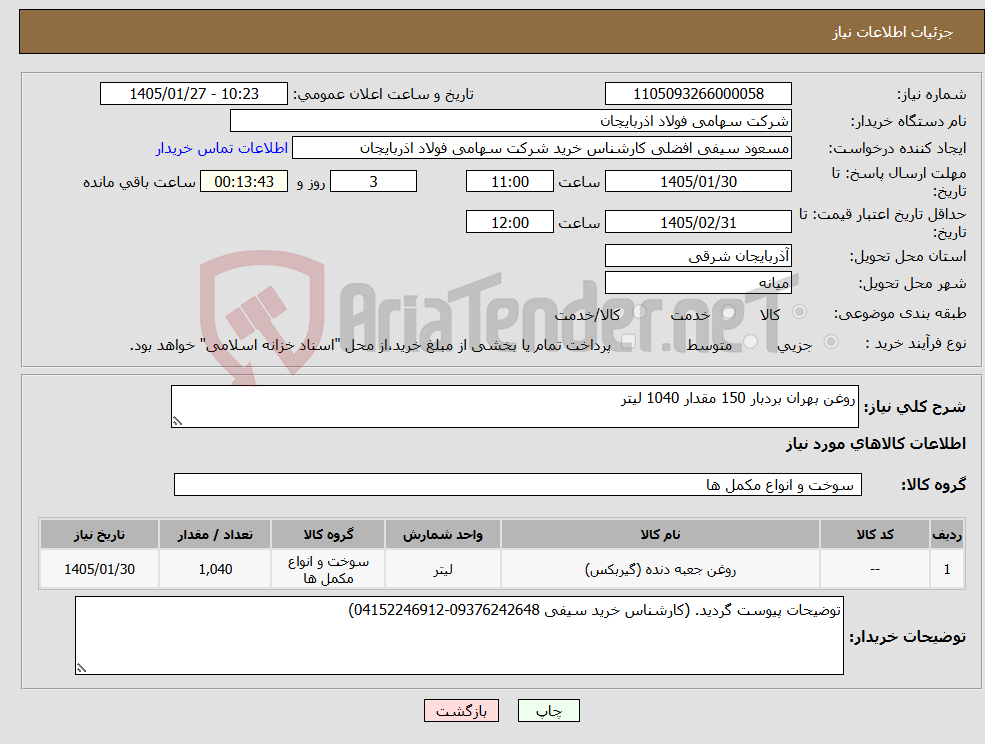Open the اطلاعات تماس خریدار link

tap(222, 148)
